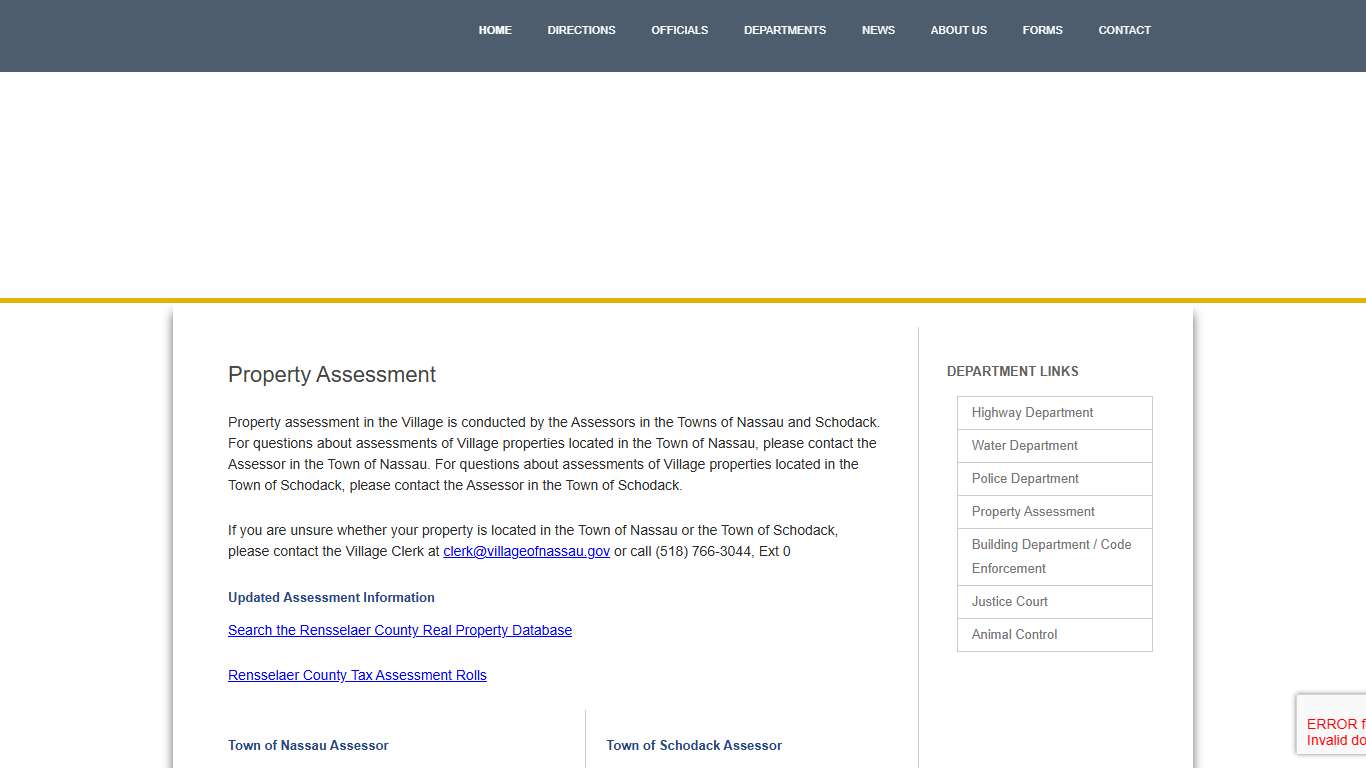Open the Police Department link
Image resolution: width=1366 pixels, height=768 pixels.
(x=1025, y=478)
